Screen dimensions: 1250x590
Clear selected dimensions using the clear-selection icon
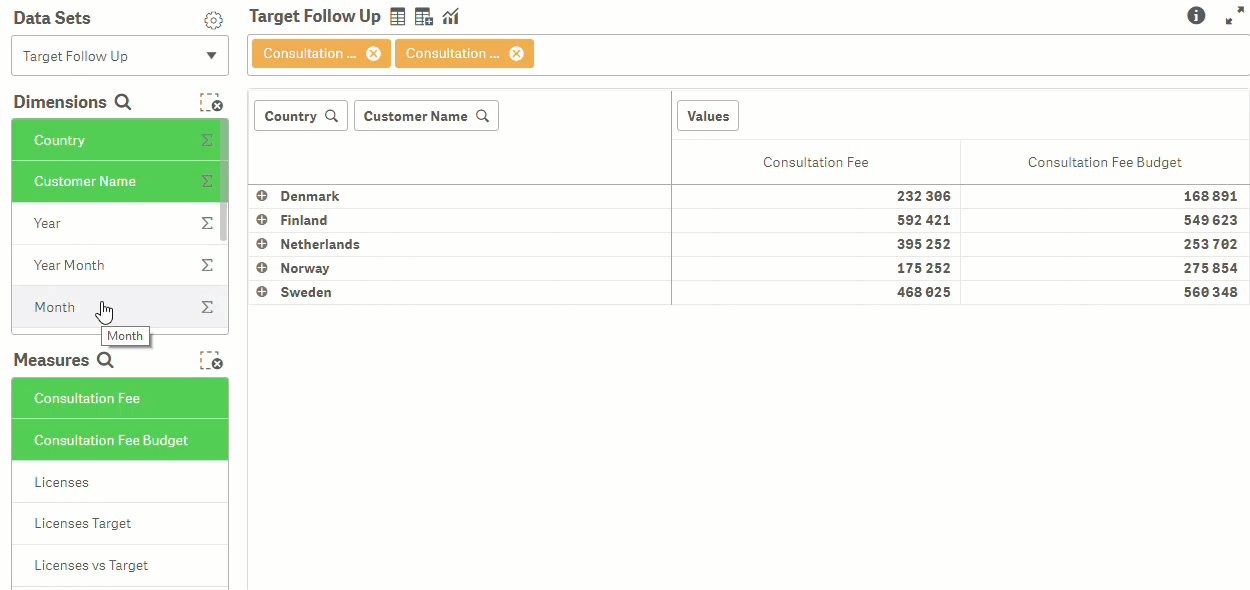click(x=210, y=102)
